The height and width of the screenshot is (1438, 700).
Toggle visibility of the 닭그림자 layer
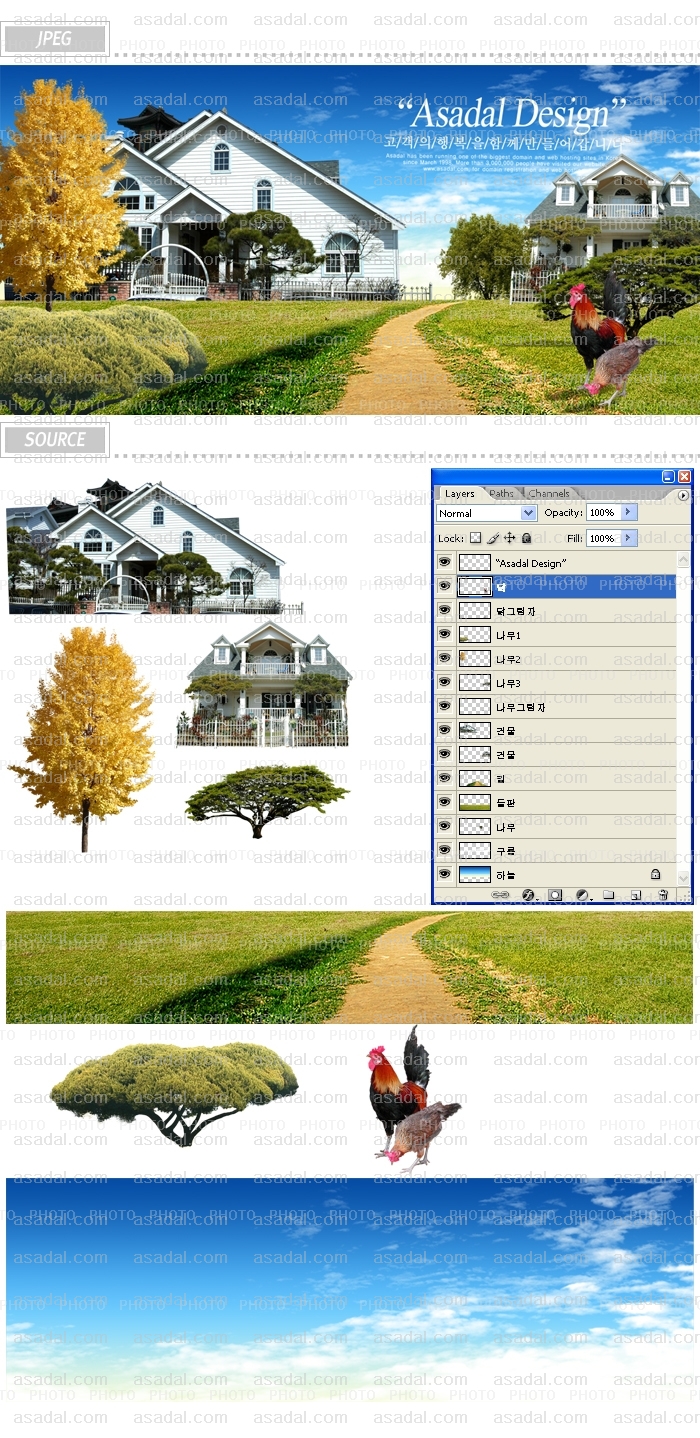pyautogui.click(x=445, y=610)
